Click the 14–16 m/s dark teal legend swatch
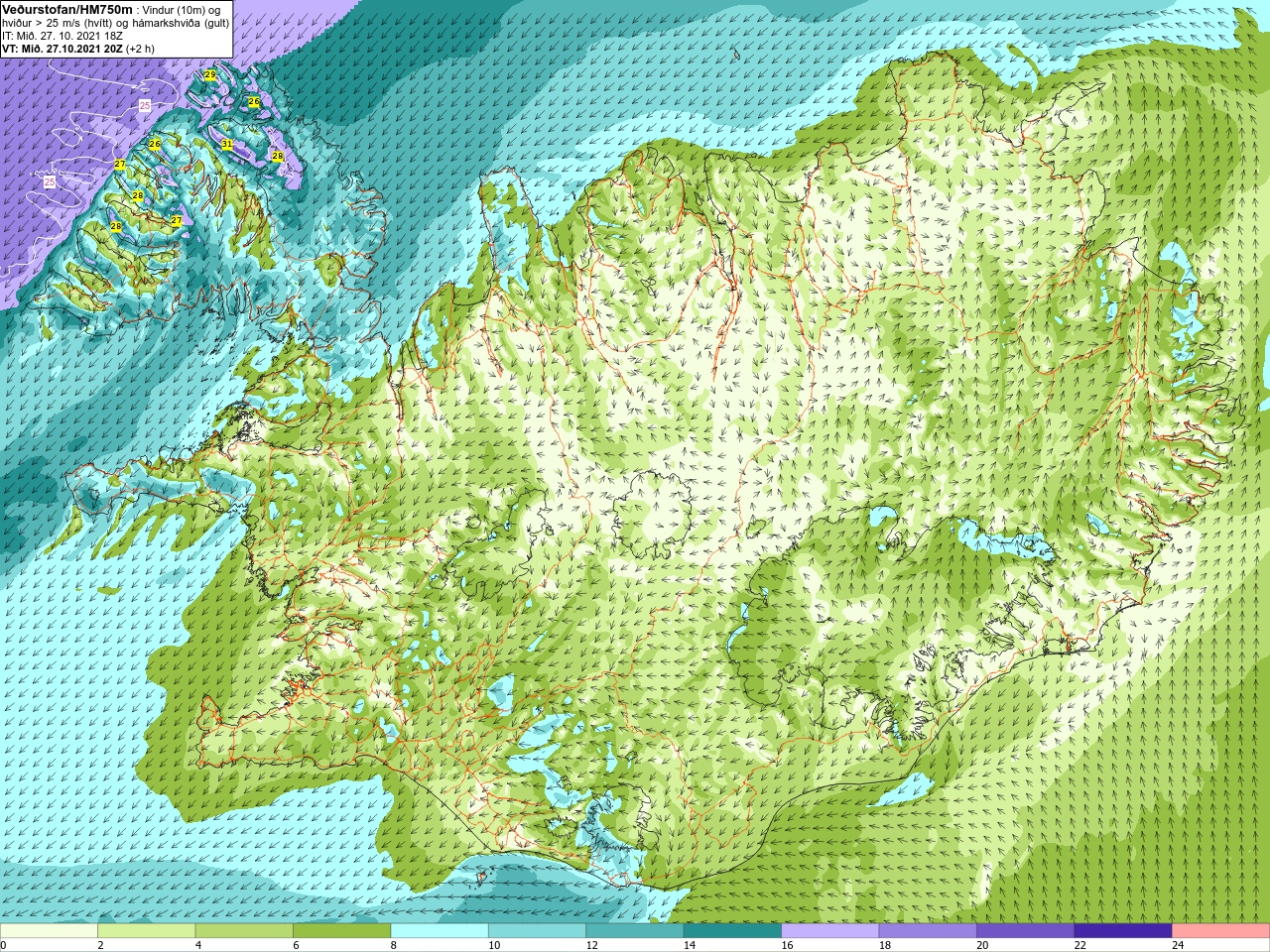1270x952 pixels. [x=732, y=931]
